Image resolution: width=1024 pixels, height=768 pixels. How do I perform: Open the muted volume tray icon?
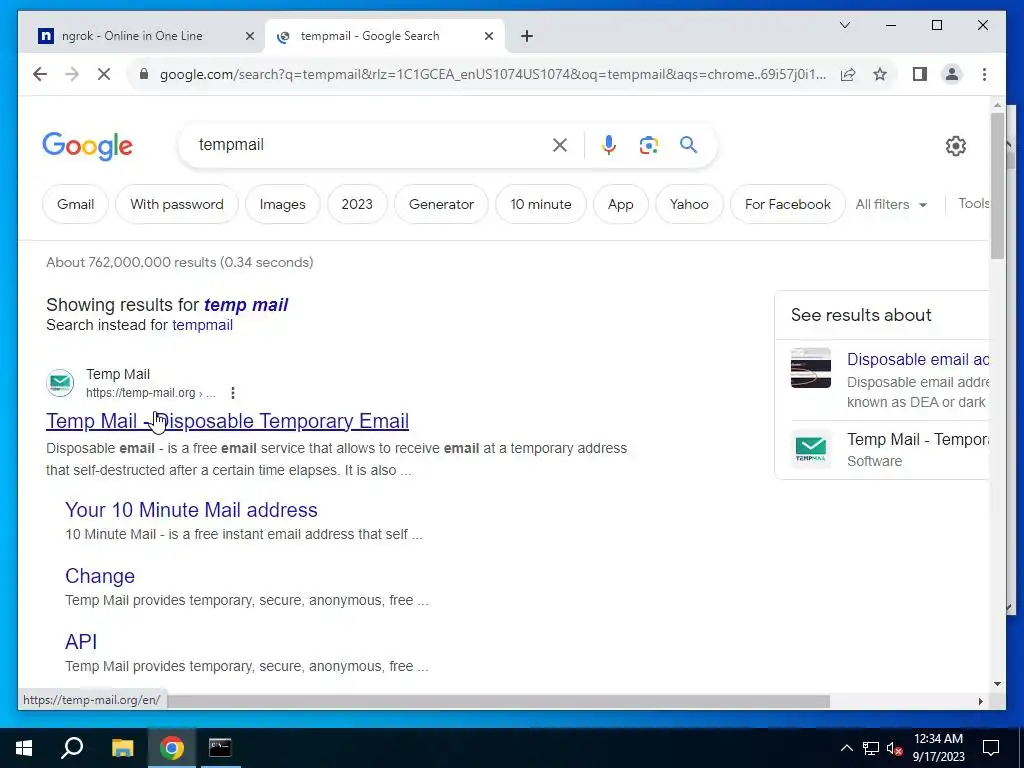coord(894,748)
